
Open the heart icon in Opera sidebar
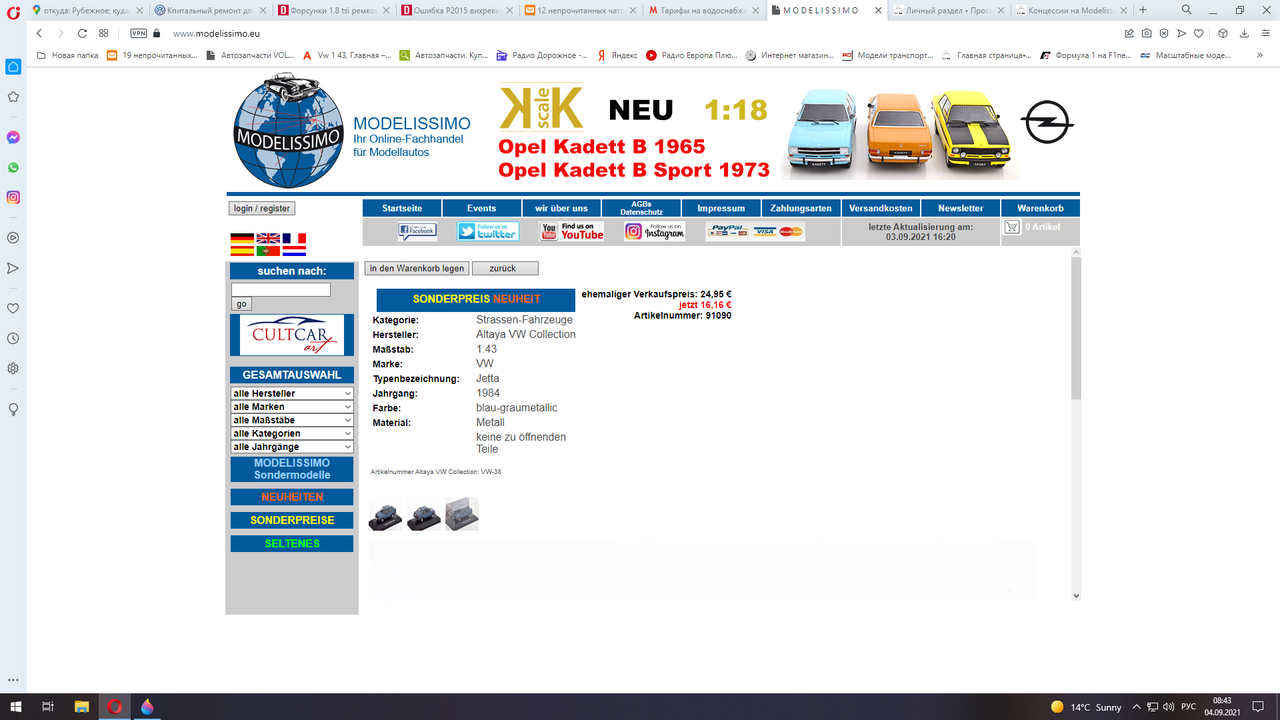tap(13, 308)
